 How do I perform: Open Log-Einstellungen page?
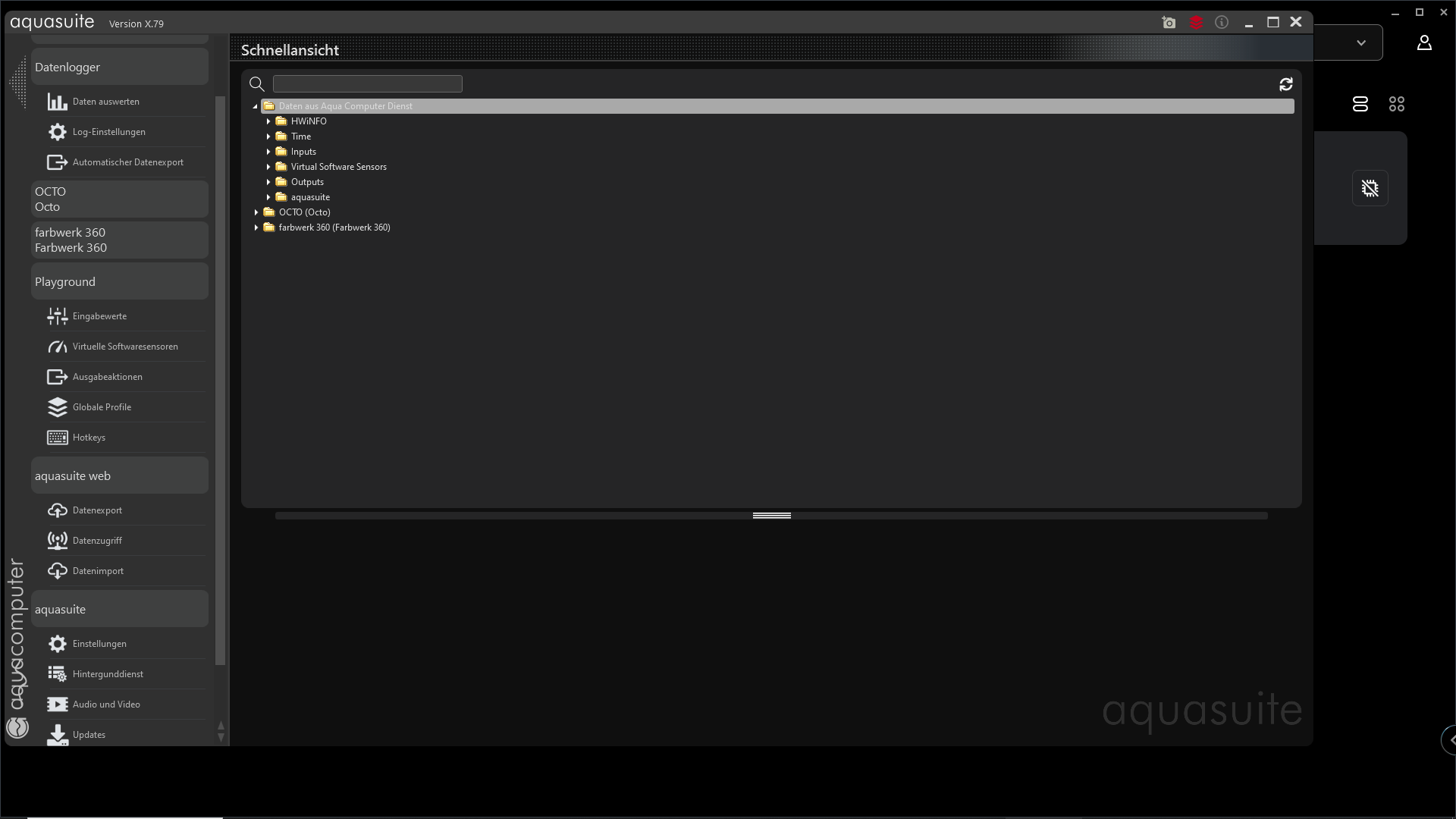pyautogui.click(x=109, y=132)
